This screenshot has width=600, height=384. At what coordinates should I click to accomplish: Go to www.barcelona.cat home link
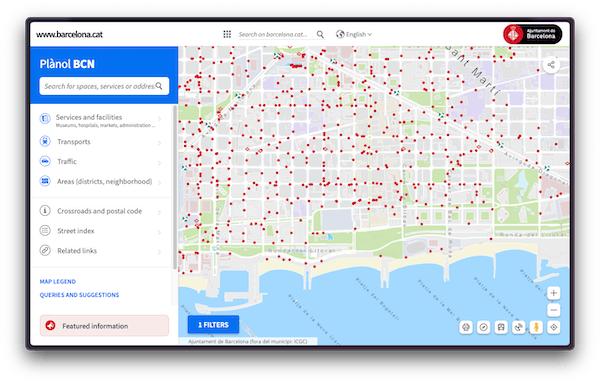coord(69,34)
